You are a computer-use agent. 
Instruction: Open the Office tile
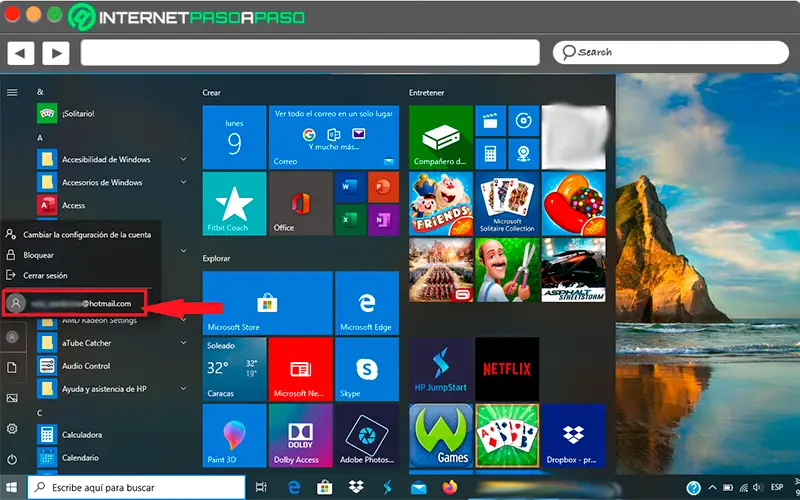301,204
